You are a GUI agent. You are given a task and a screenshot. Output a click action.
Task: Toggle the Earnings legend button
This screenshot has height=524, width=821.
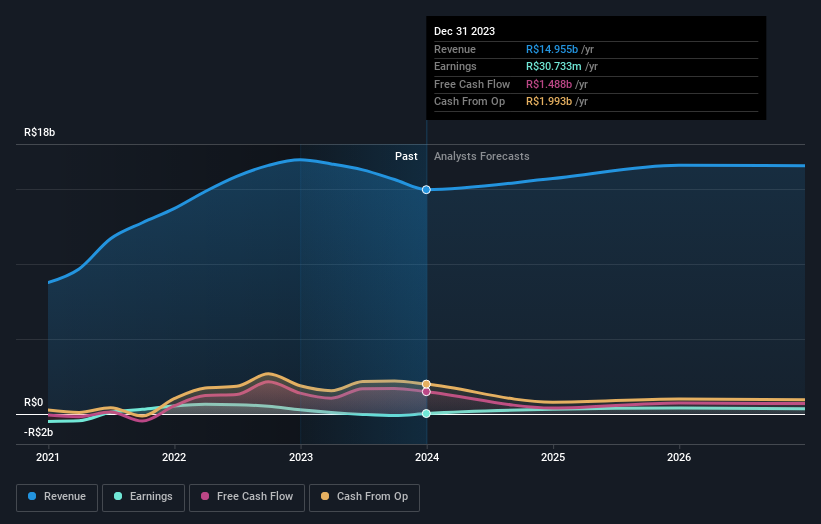(x=143, y=497)
